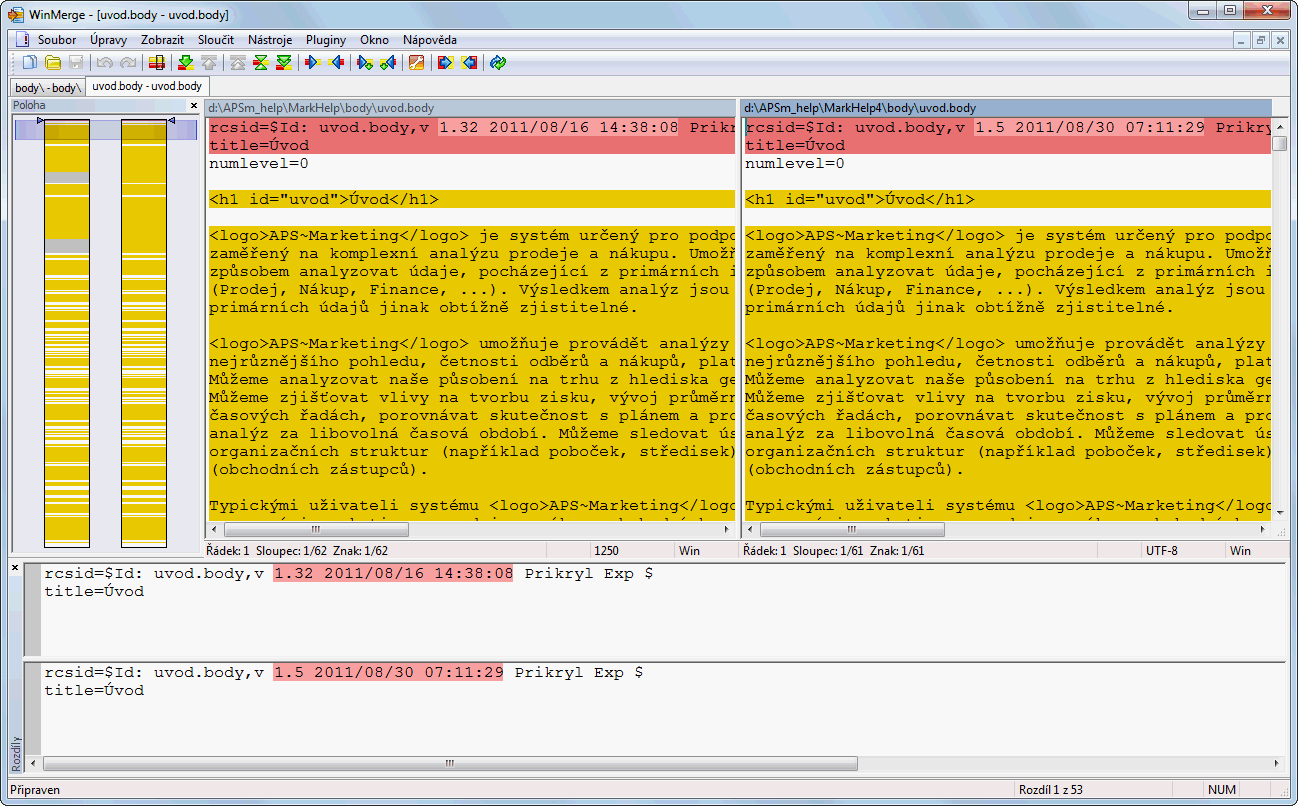Click diff pane bottom horizontal scrollbar

pyautogui.click(x=449, y=763)
